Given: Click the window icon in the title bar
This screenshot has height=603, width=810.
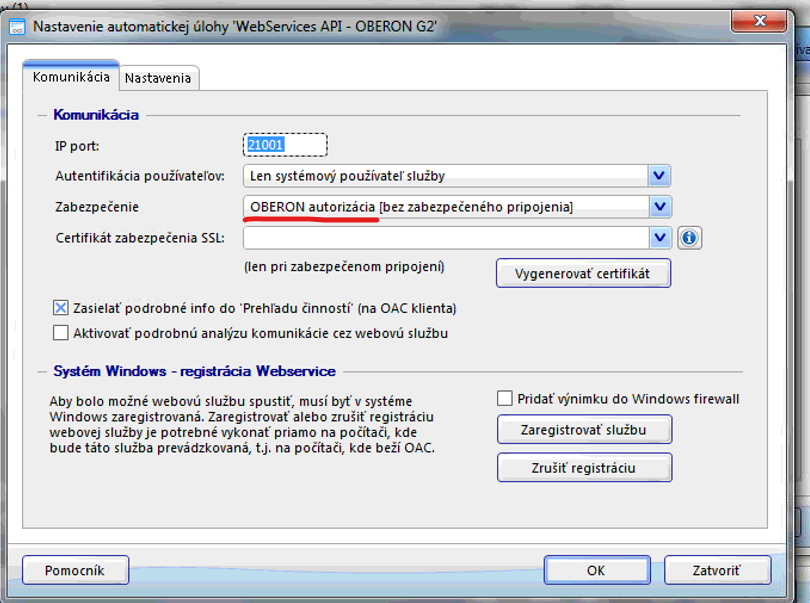Looking at the screenshot, I should [x=17, y=26].
